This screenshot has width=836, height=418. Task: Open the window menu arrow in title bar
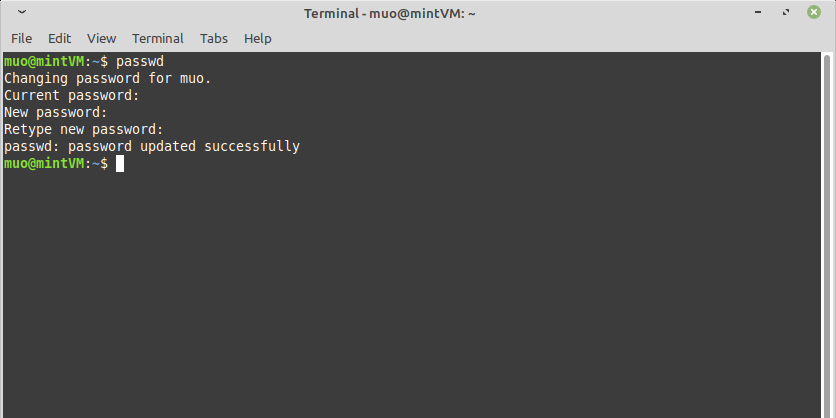coord(22,13)
